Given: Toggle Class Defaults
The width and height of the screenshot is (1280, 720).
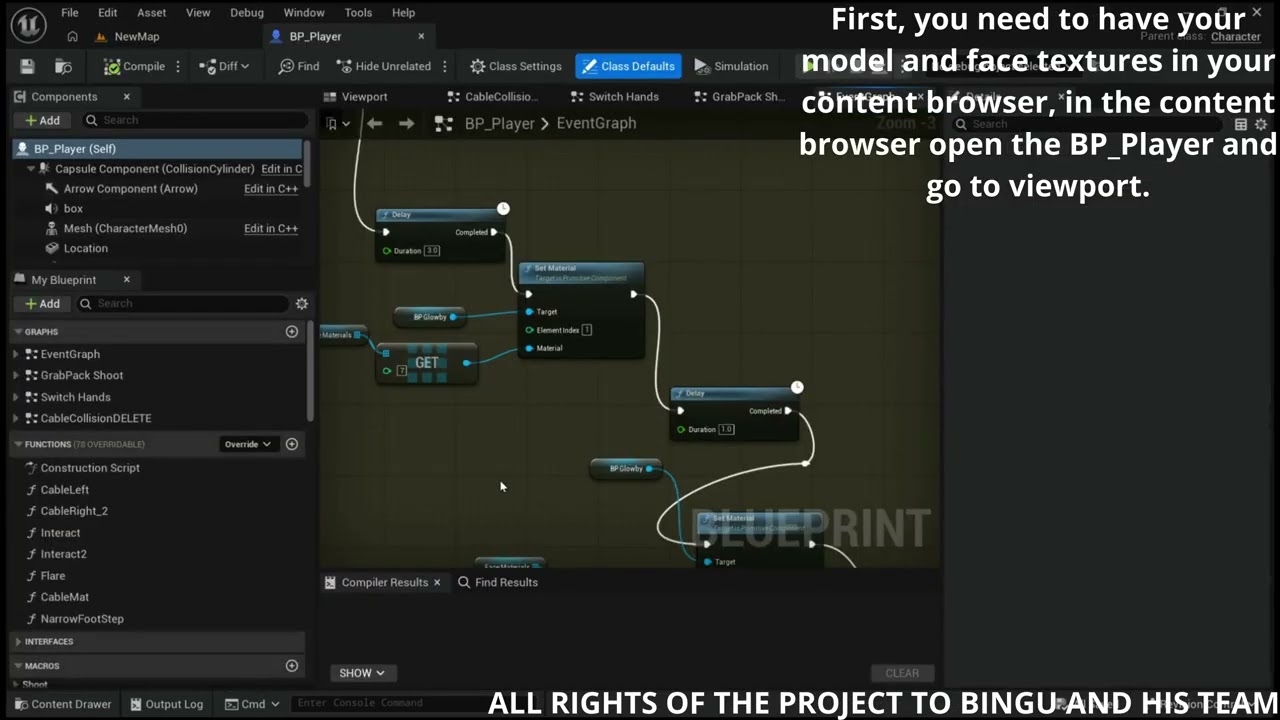Looking at the screenshot, I should coord(628,66).
